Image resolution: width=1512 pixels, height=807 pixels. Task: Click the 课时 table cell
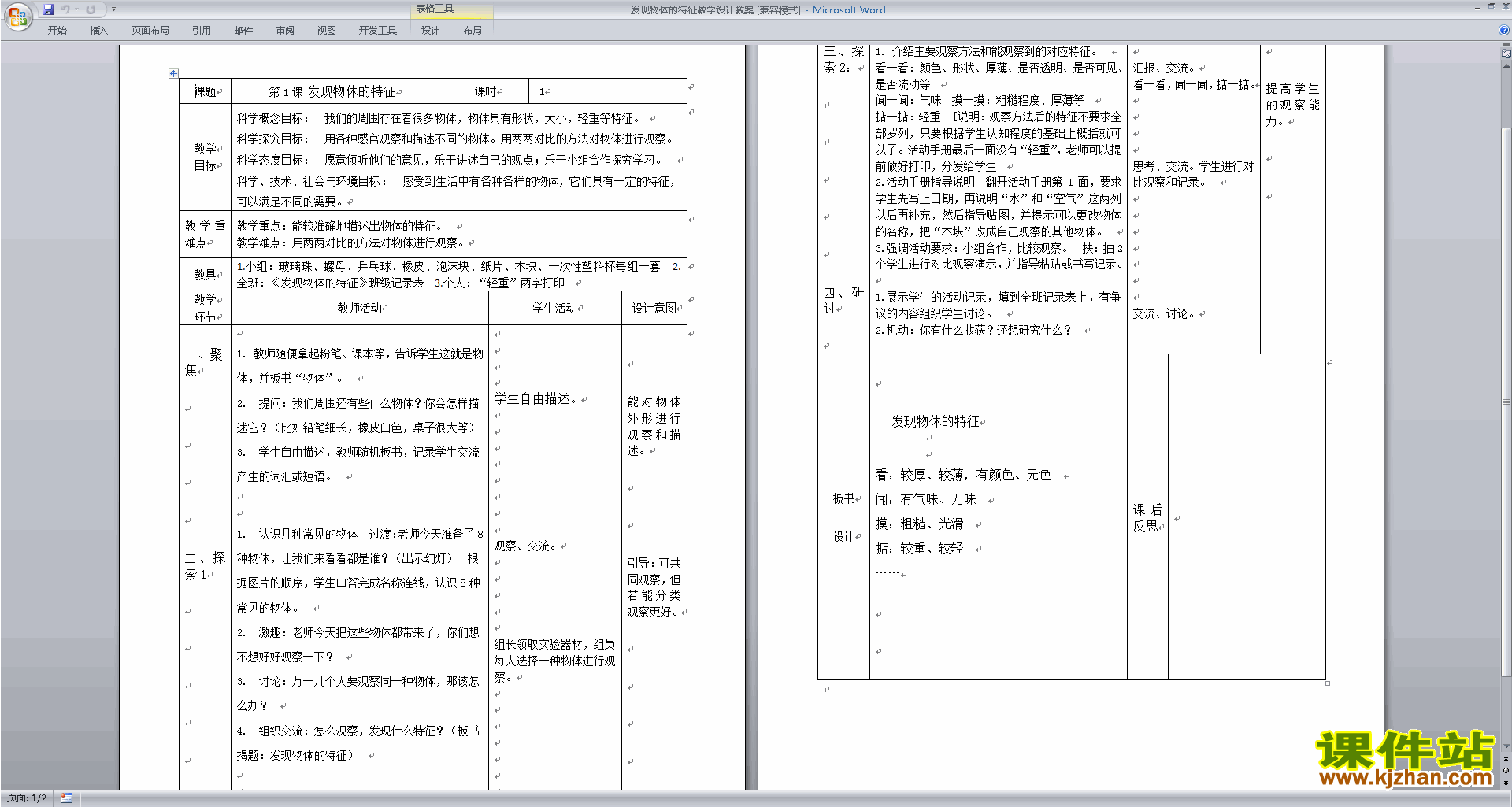point(486,91)
